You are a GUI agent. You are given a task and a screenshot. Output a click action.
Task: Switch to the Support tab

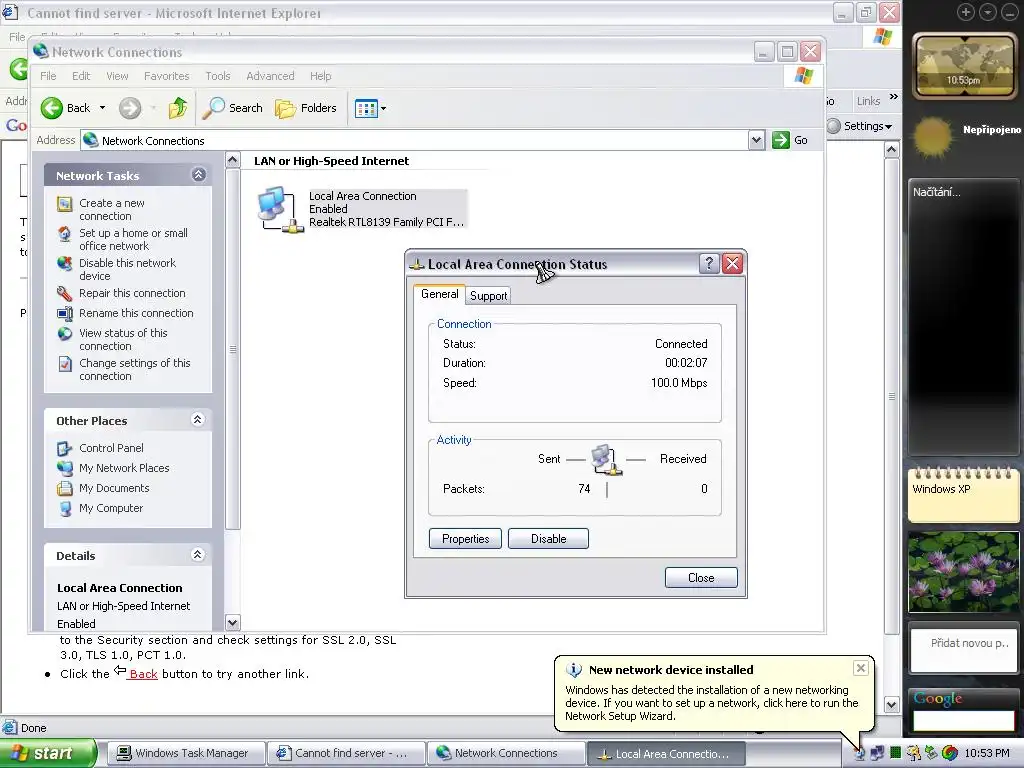coord(488,296)
